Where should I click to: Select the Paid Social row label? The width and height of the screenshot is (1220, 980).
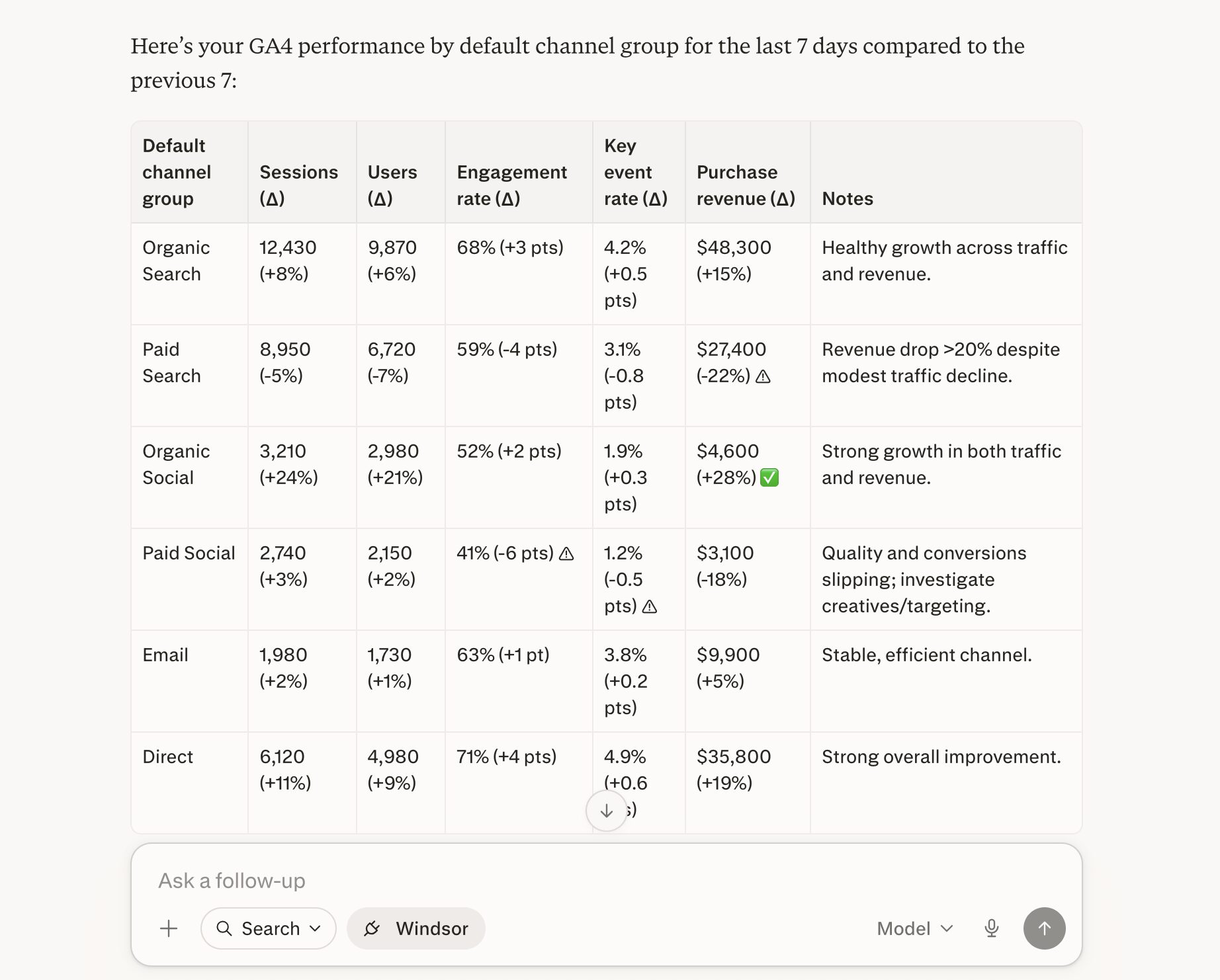point(189,553)
